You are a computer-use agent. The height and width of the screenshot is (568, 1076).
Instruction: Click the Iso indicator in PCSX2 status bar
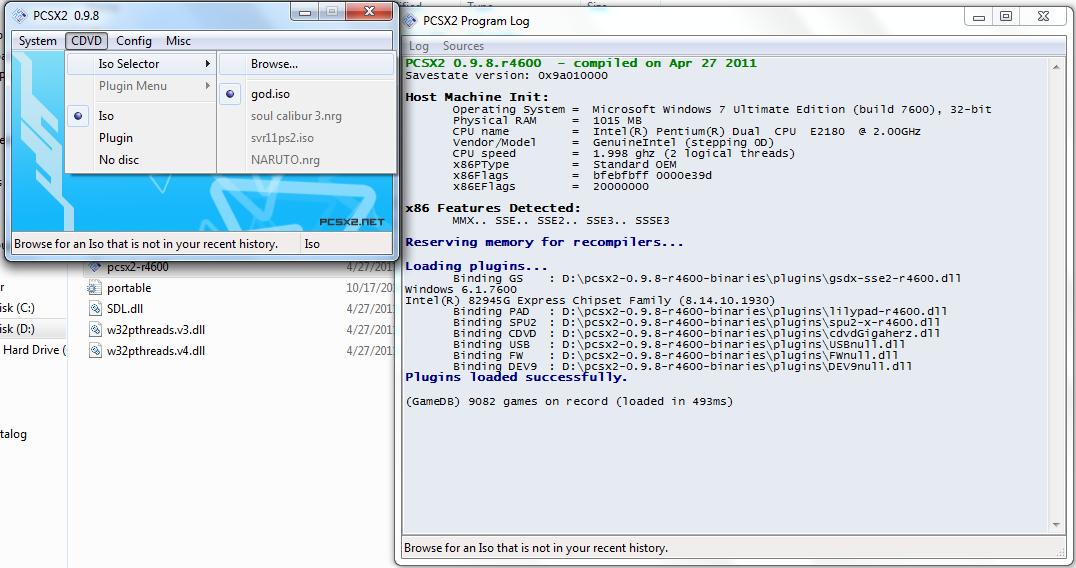click(x=312, y=244)
